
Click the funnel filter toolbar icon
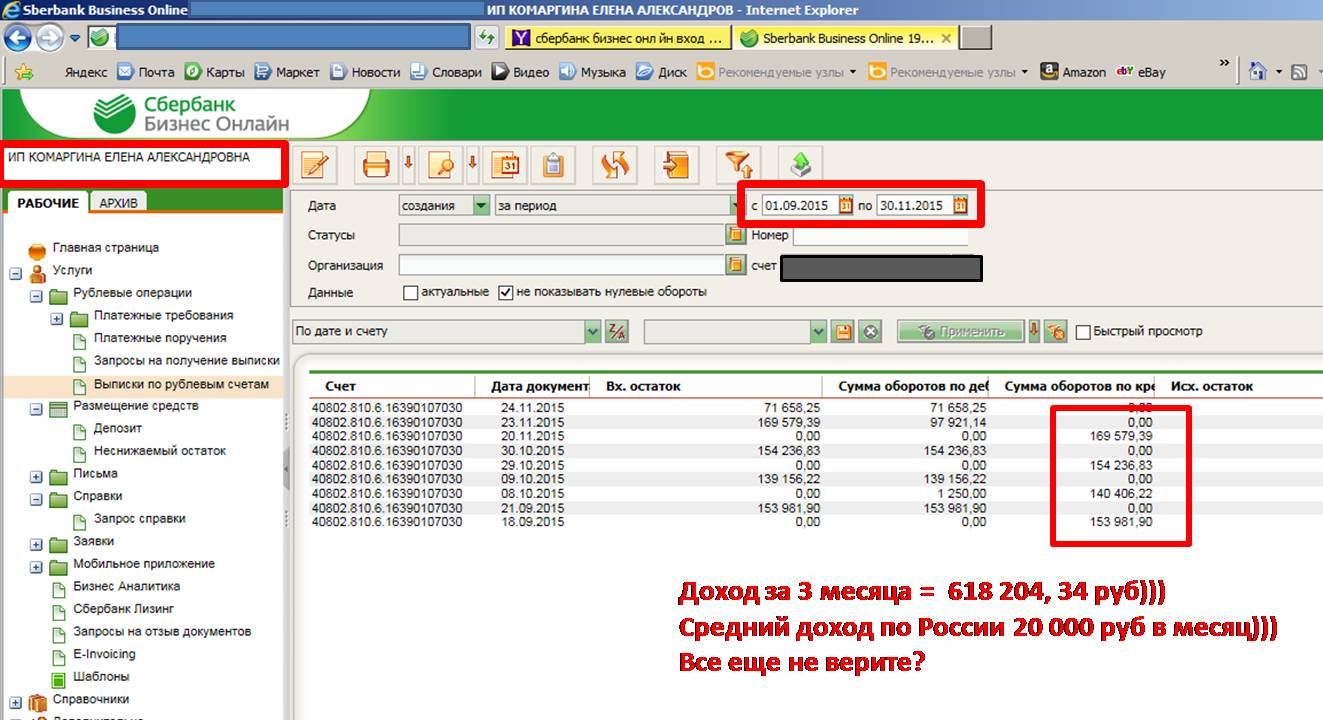click(x=741, y=164)
